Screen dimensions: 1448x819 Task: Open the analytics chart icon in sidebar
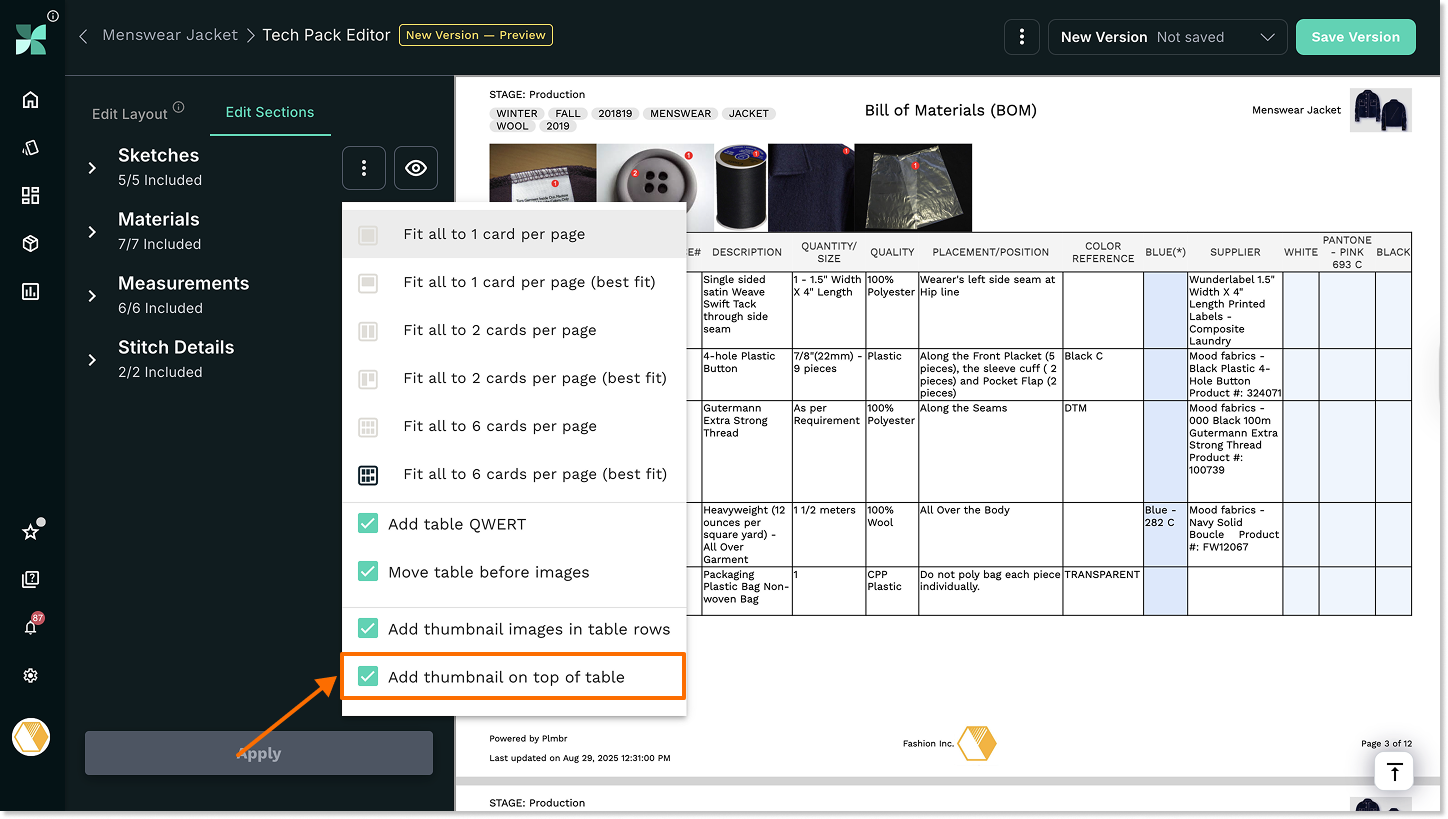[30, 292]
